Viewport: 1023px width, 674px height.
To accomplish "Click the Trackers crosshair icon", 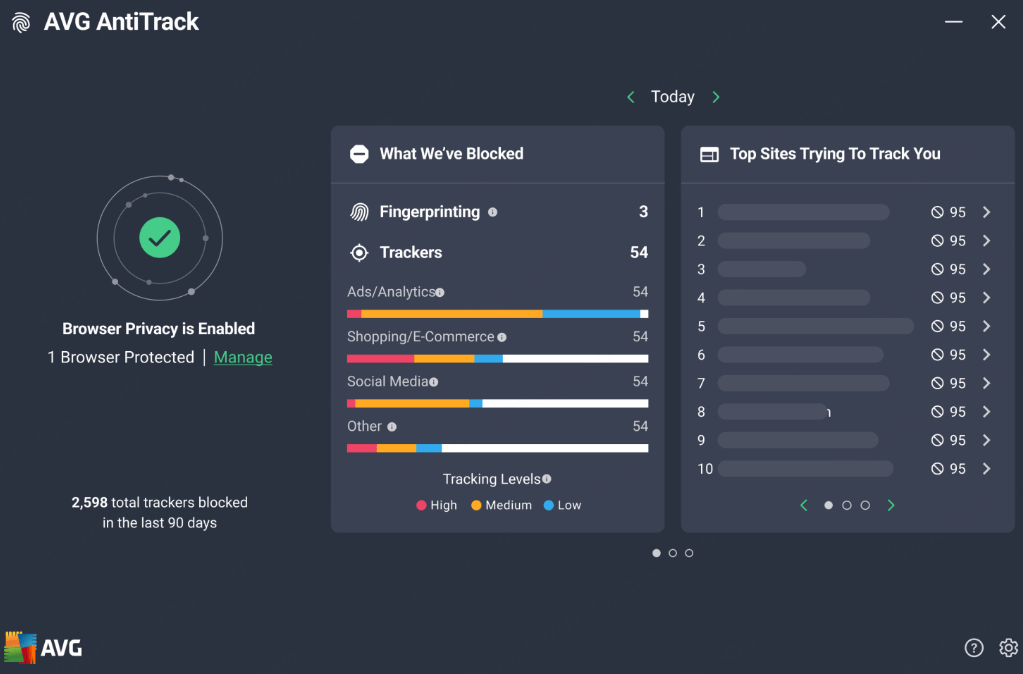I will pyautogui.click(x=359, y=253).
